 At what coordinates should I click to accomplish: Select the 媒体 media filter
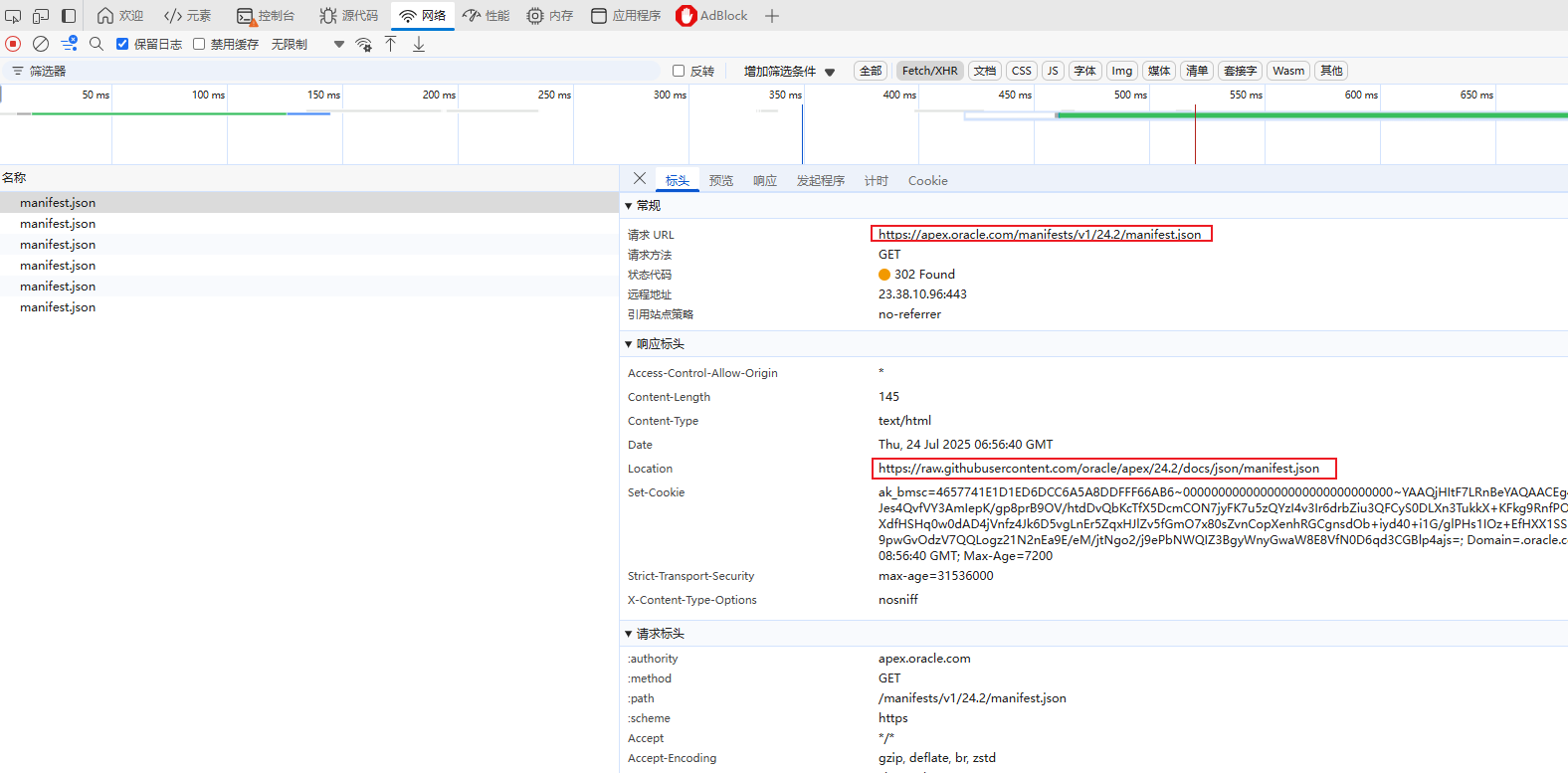(x=1159, y=71)
